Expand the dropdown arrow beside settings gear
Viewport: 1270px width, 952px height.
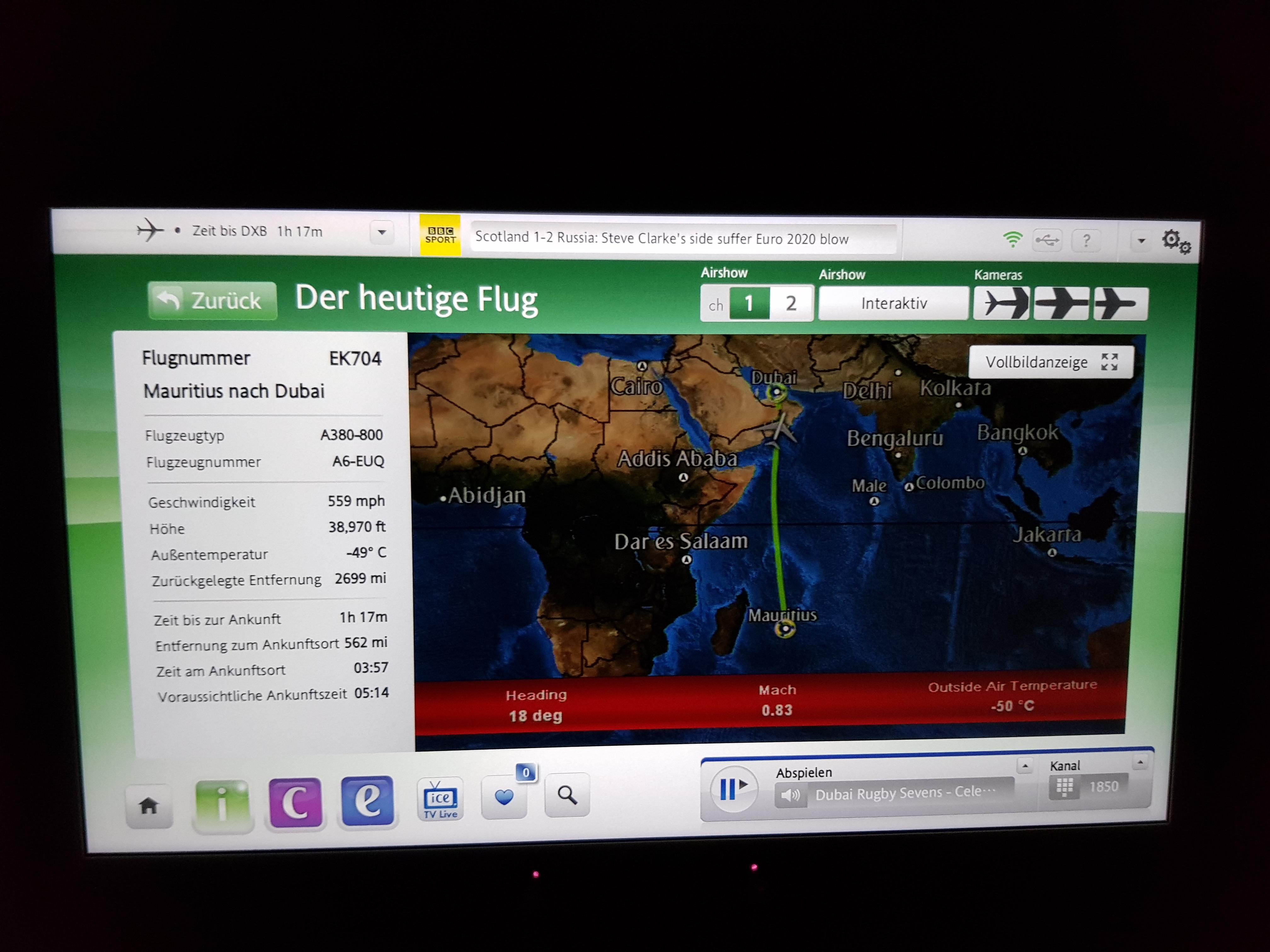[x=1141, y=241]
